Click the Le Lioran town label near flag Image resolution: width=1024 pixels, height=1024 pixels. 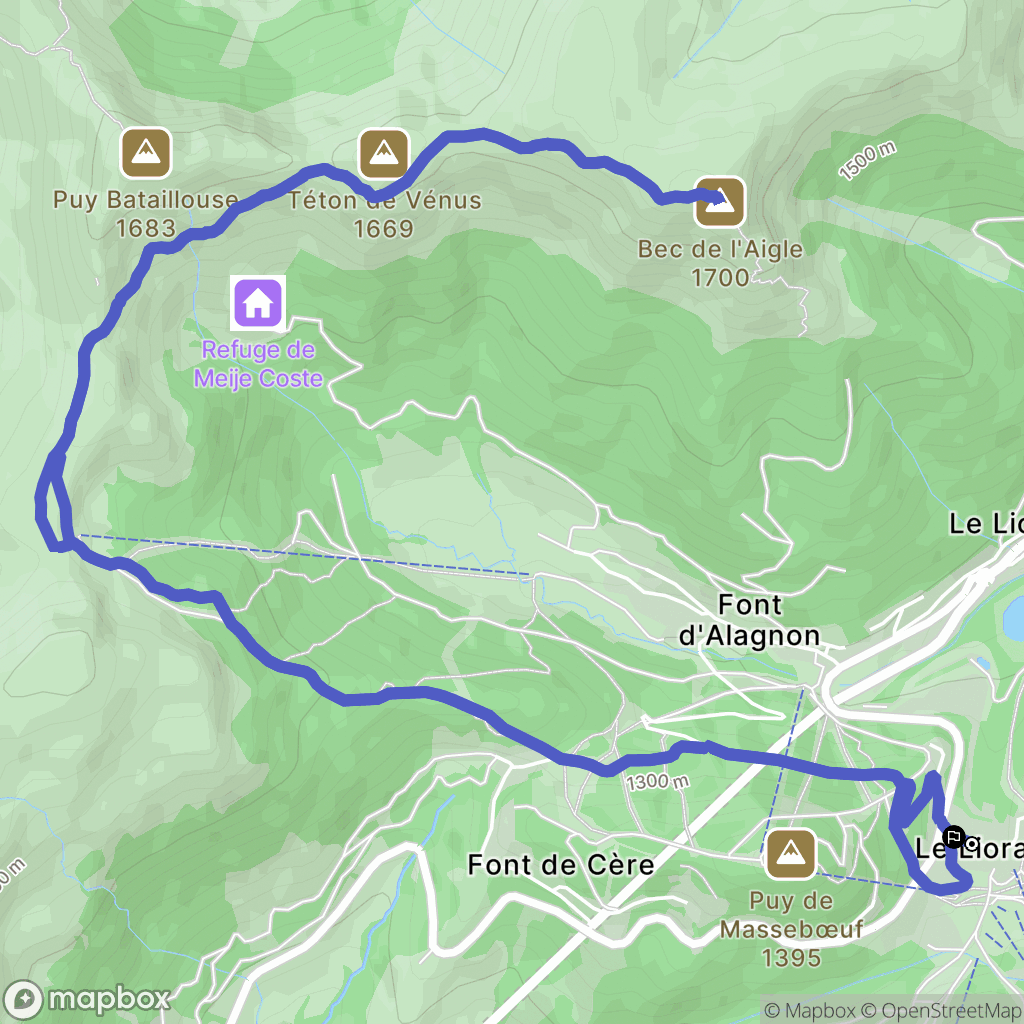pyautogui.click(x=969, y=848)
